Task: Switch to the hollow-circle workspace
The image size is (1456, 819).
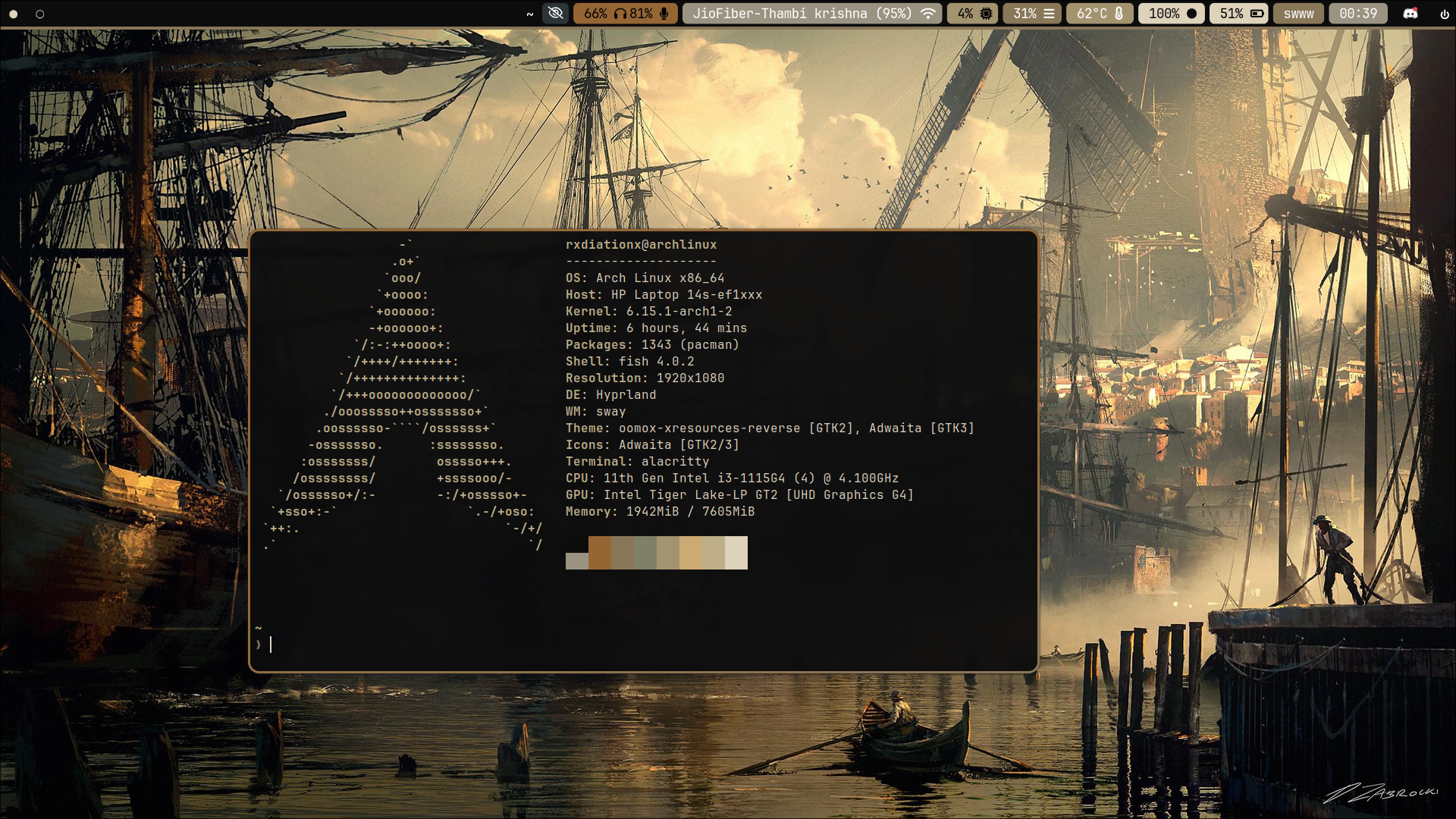Action: (40, 14)
